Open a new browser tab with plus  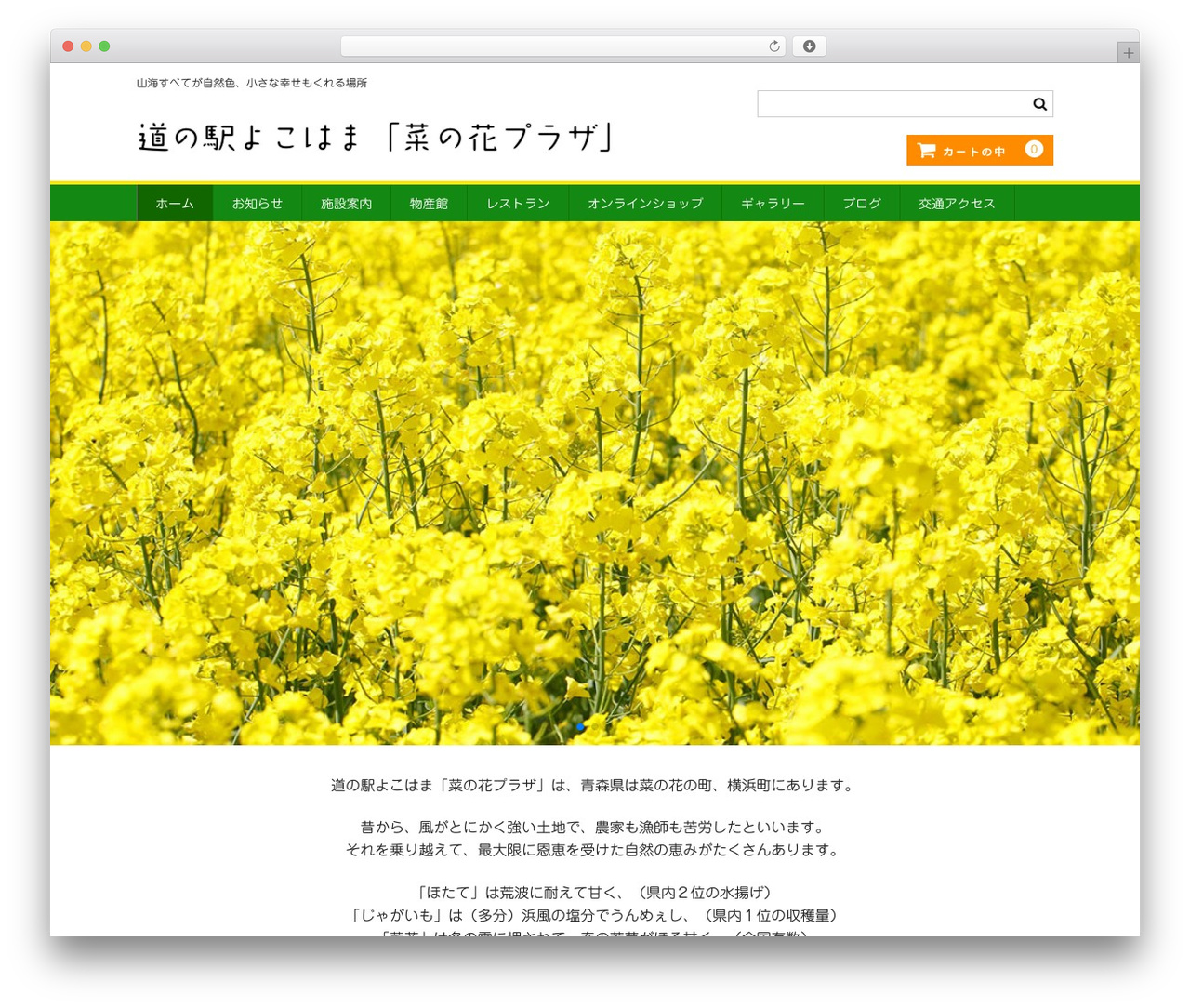pyautogui.click(x=1129, y=53)
